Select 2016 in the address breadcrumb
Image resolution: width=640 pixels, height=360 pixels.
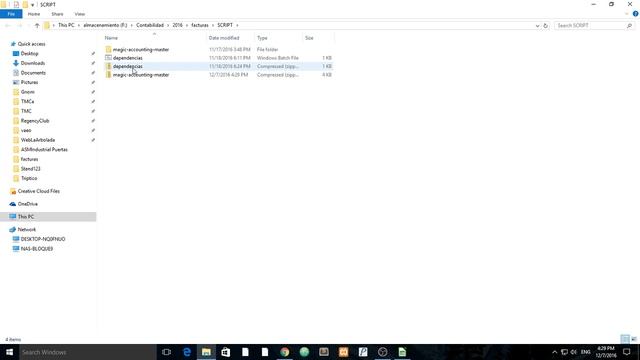point(177,25)
